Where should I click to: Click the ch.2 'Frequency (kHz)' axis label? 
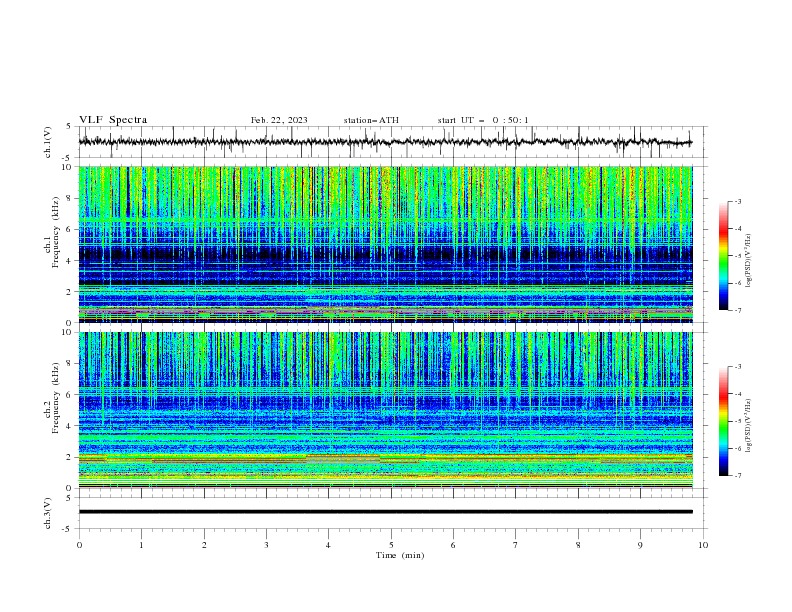[x=55, y=398]
